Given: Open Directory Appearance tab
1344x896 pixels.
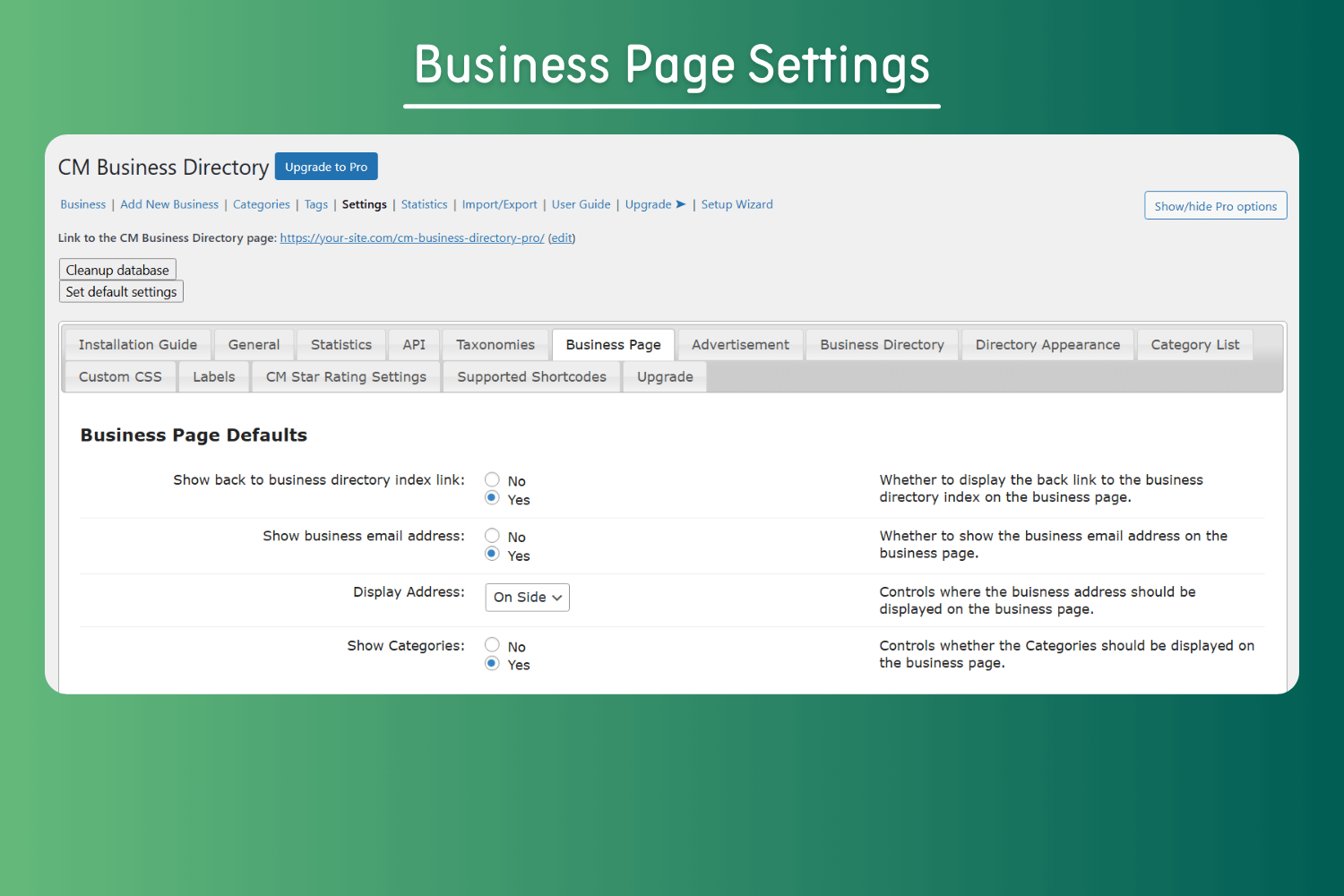Looking at the screenshot, I should pyautogui.click(x=1048, y=345).
